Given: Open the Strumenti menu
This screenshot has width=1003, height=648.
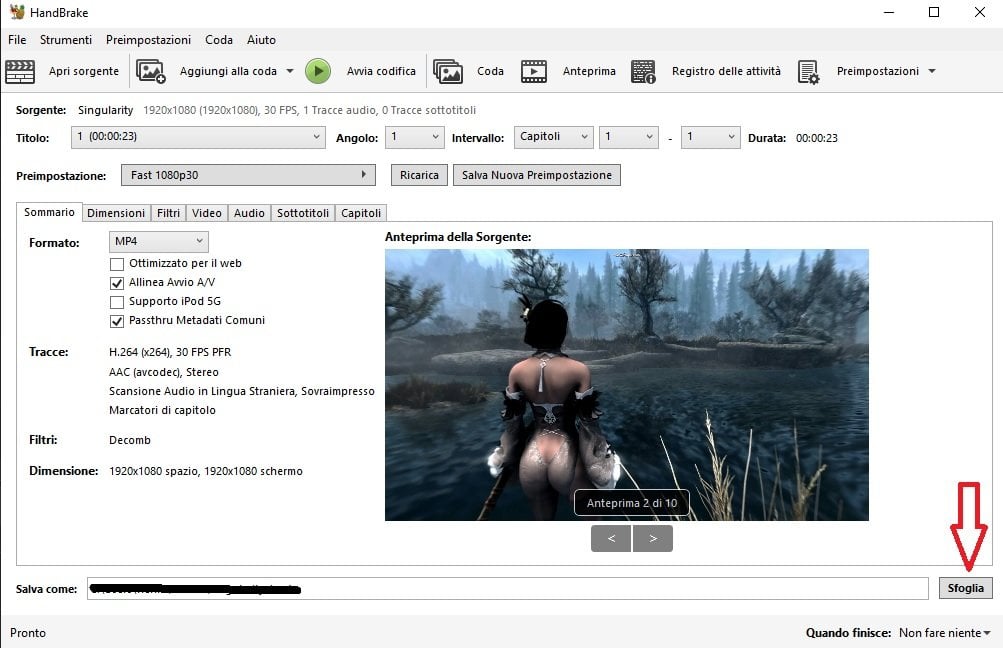Looking at the screenshot, I should [66, 40].
